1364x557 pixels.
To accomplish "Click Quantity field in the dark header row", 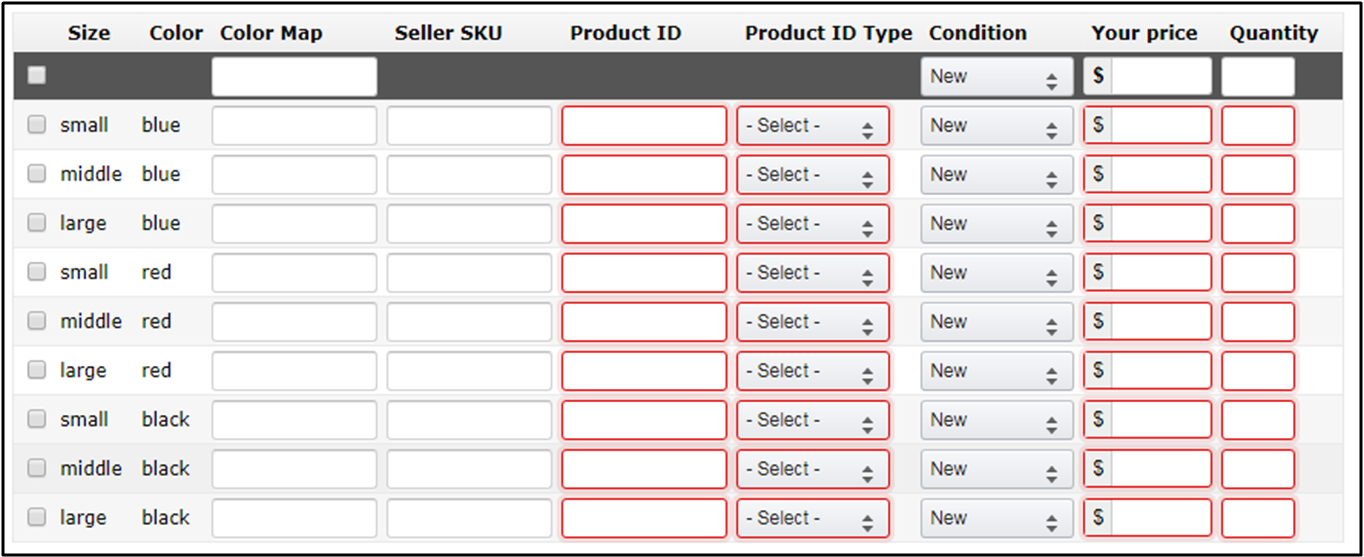I will pyautogui.click(x=1257, y=76).
